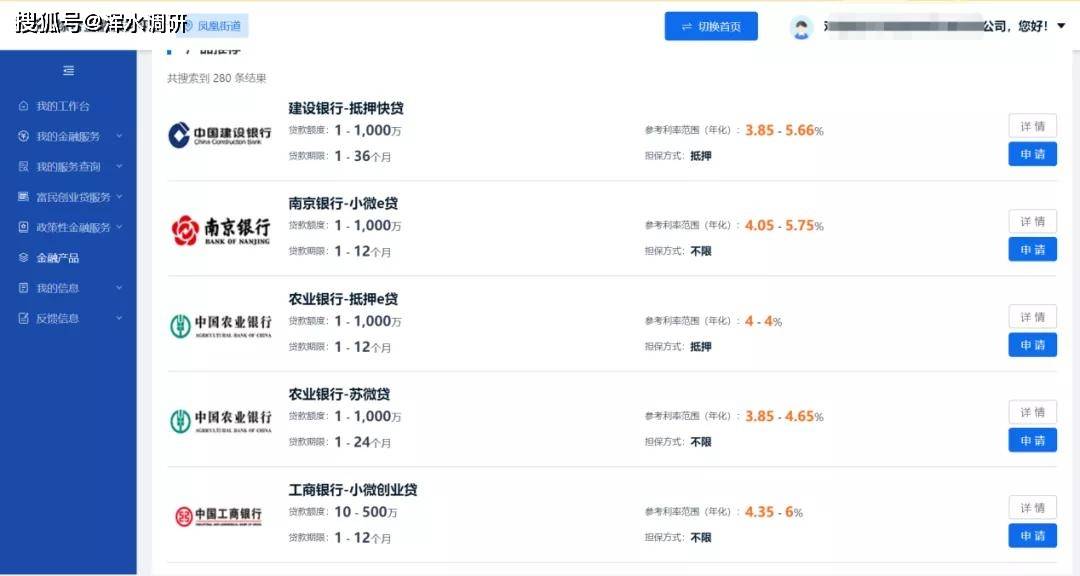Open the 金融产品 menu item
This screenshot has height=576, width=1080.
tap(57, 258)
